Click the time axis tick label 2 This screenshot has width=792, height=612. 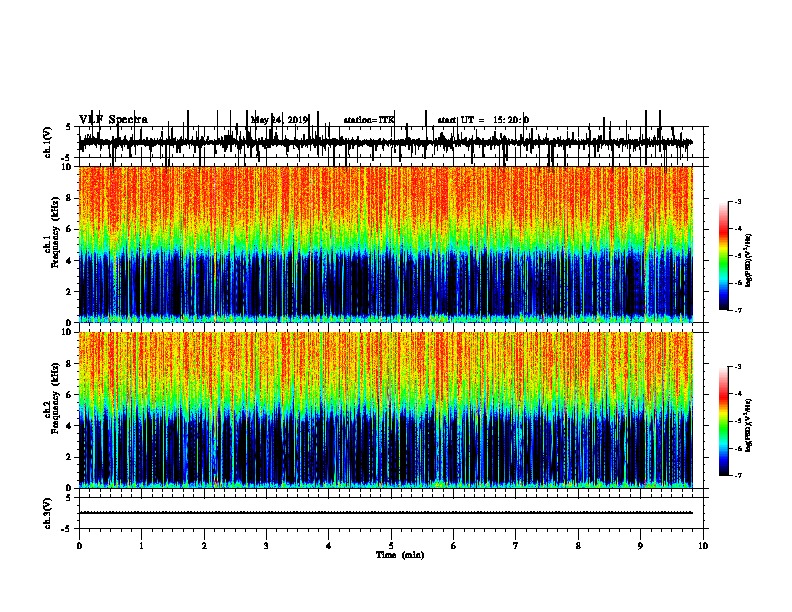click(x=204, y=546)
